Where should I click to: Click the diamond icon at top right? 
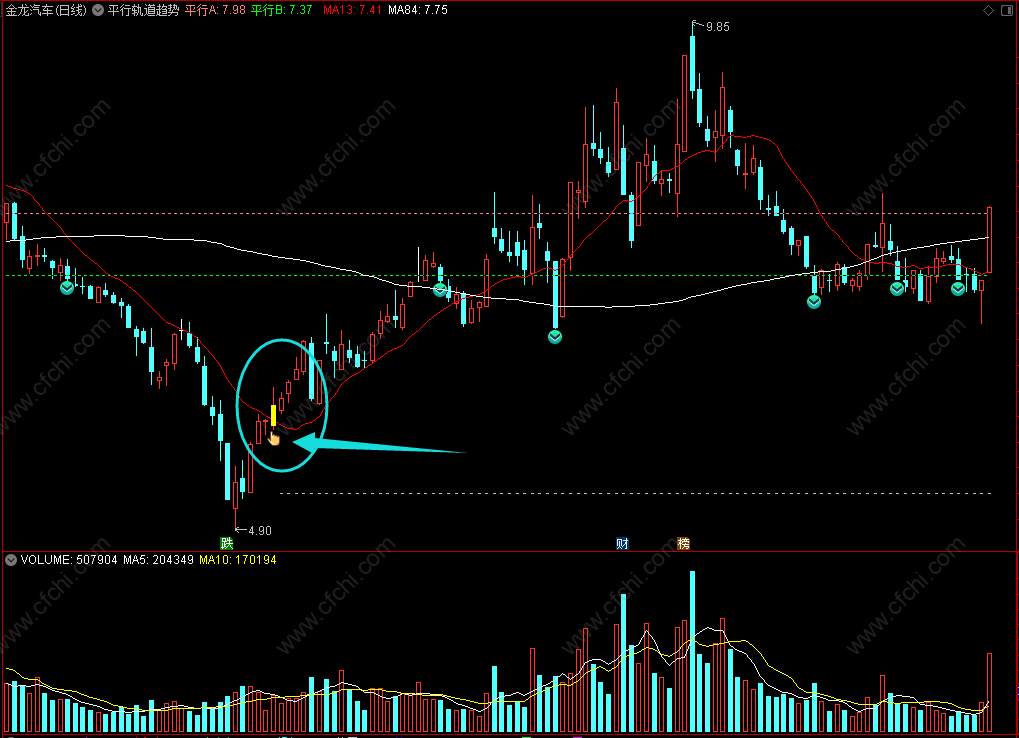coord(988,10)
